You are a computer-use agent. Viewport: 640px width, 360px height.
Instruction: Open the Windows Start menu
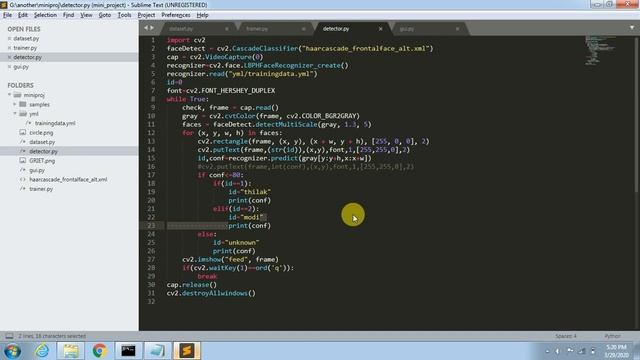point(12,351)
